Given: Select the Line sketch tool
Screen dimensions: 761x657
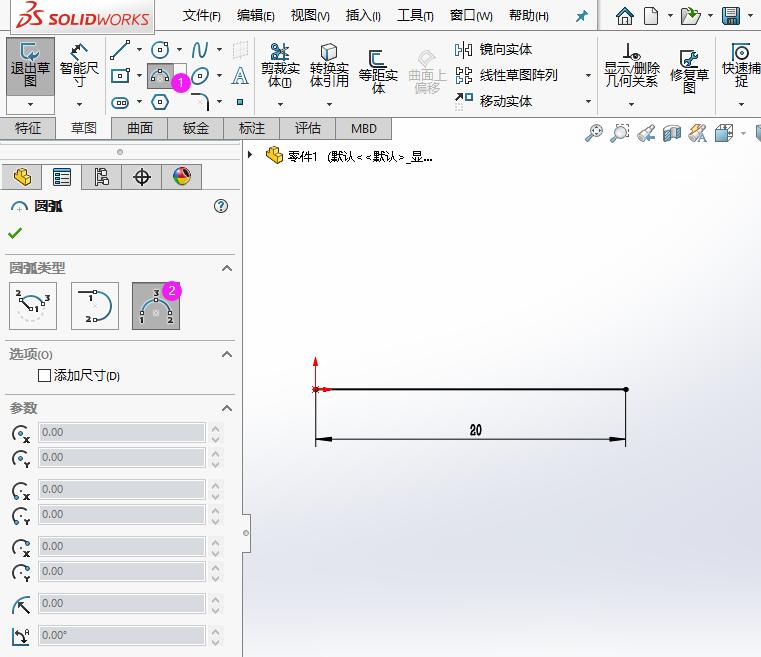Looking at the screenshot, I should (x=120, y=49).
